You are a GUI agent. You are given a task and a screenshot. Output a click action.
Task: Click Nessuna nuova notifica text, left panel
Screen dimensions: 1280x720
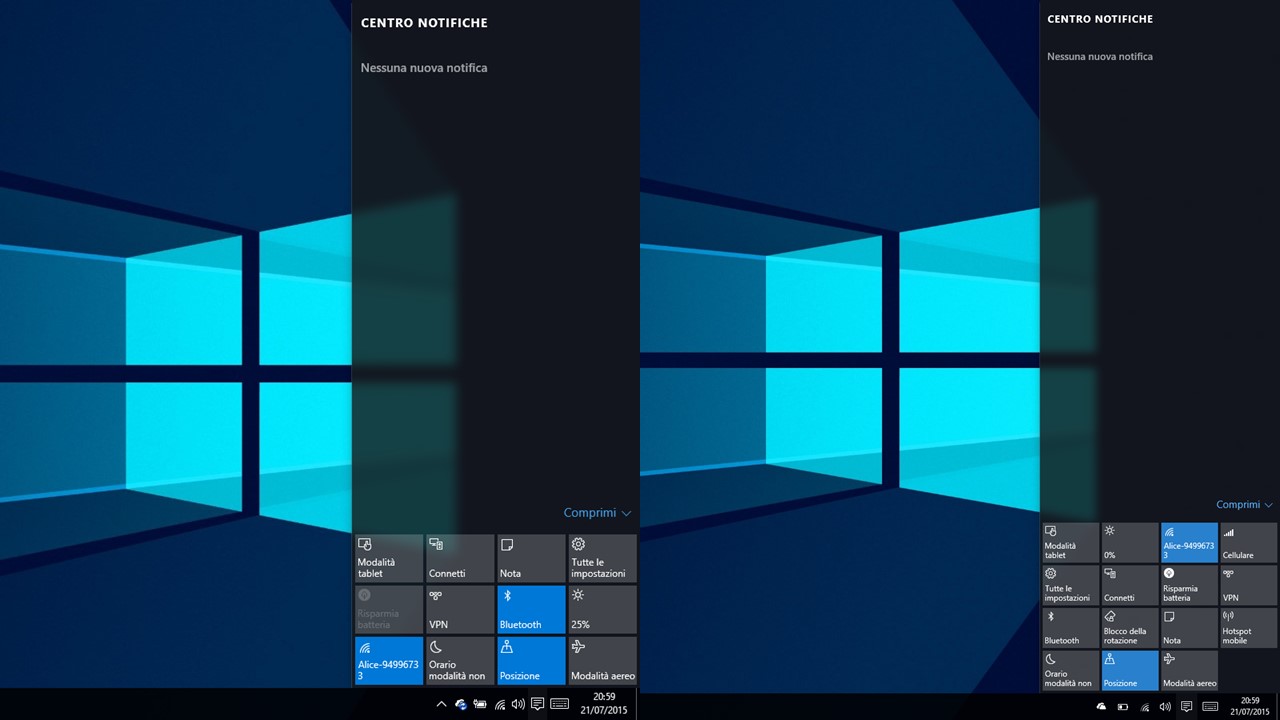click(x=424, y=68)
